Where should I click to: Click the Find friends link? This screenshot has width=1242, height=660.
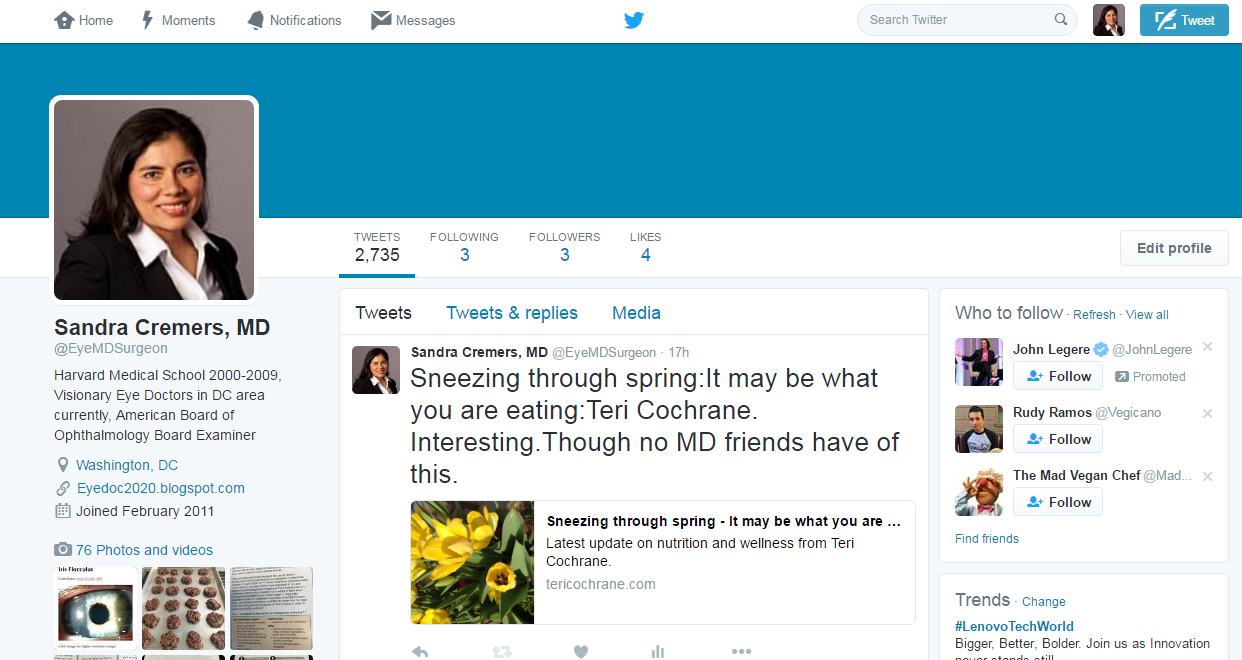pos(987,539)
